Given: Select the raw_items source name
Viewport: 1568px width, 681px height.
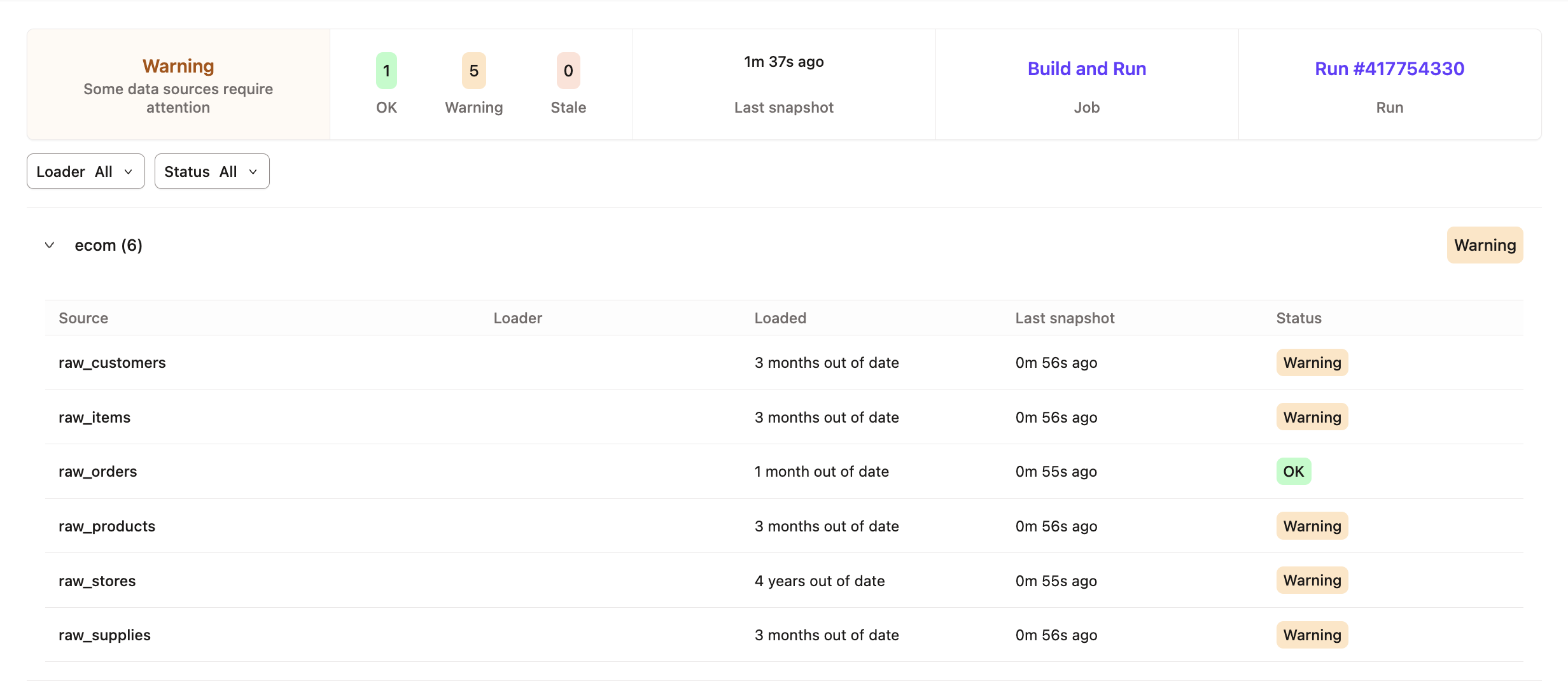Looking at the screenshot, I should 94,418.
